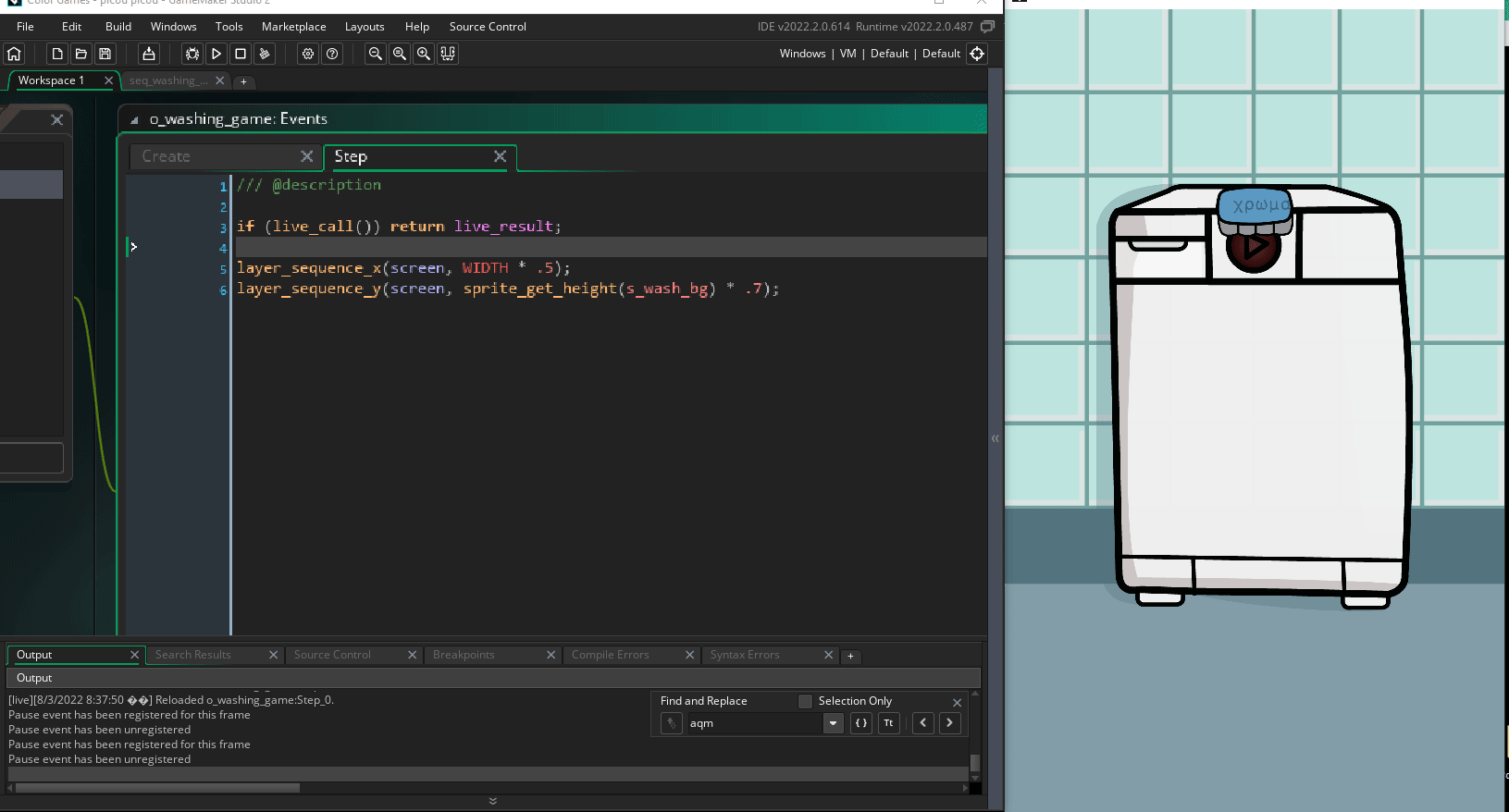Collapse the bottom output dock chevron
1509x812 pixels.
point(492,801)
